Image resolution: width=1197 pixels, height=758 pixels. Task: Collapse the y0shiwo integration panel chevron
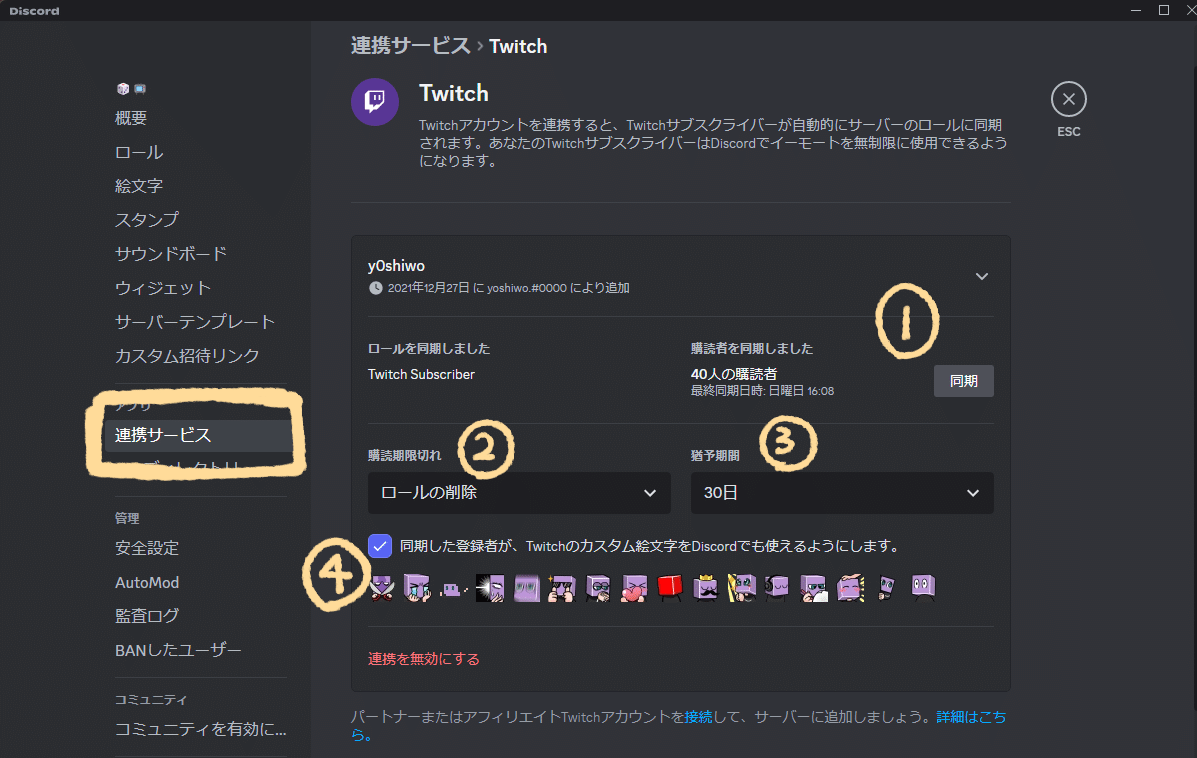tap(981, 276)
